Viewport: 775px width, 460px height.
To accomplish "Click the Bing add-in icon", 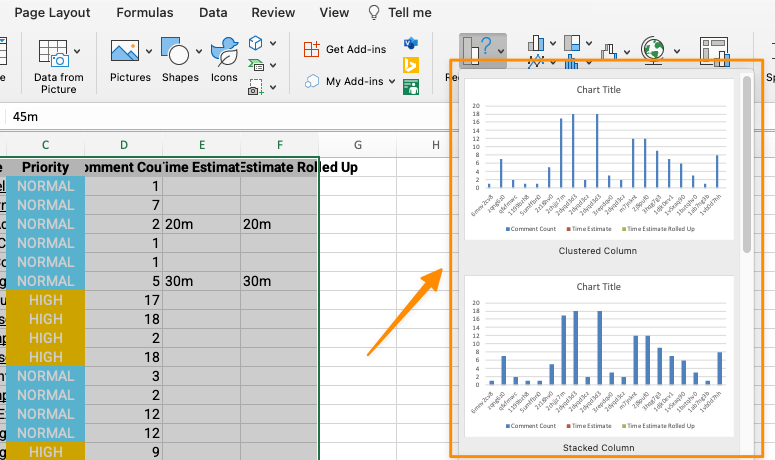I will click(410, 65).
